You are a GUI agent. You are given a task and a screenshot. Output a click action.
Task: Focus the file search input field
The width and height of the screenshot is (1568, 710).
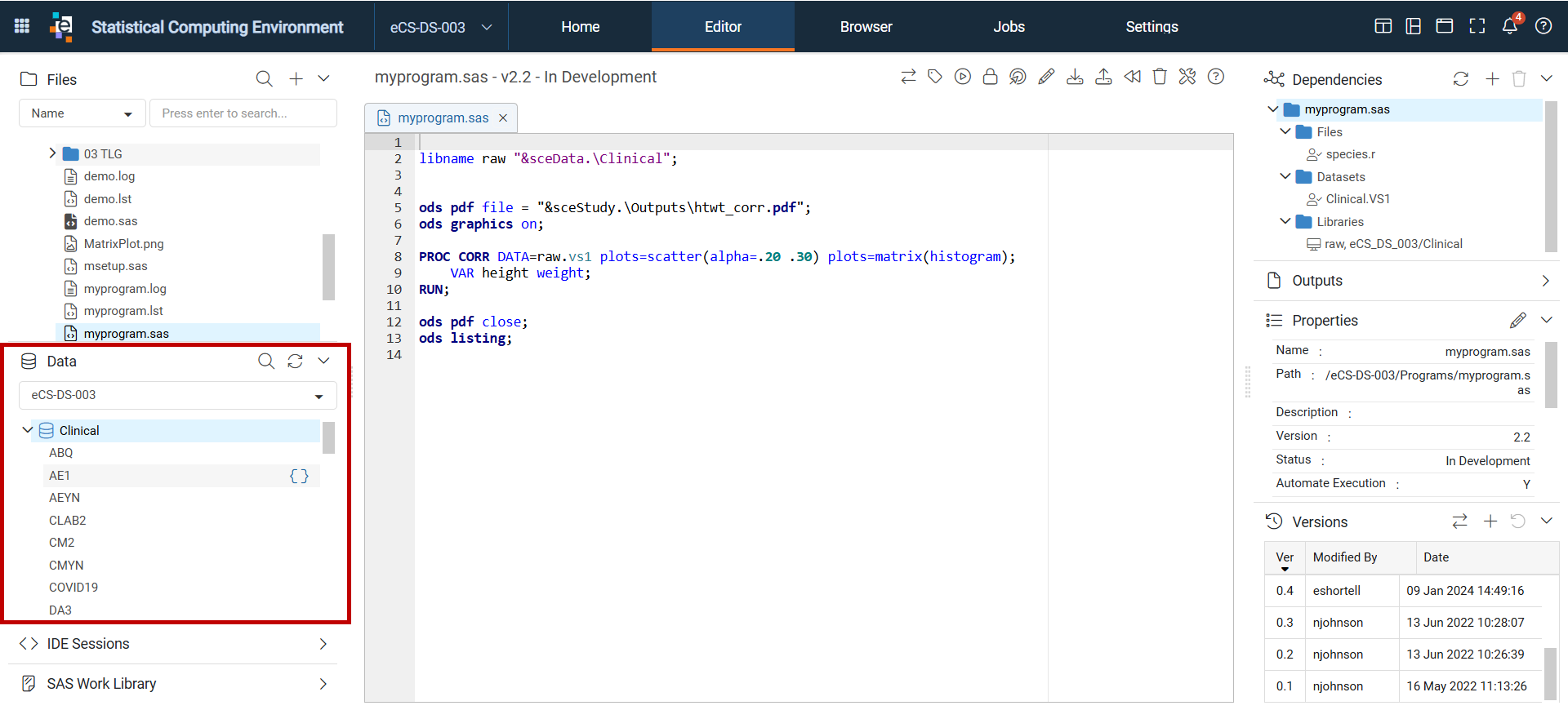click(243, 113)
